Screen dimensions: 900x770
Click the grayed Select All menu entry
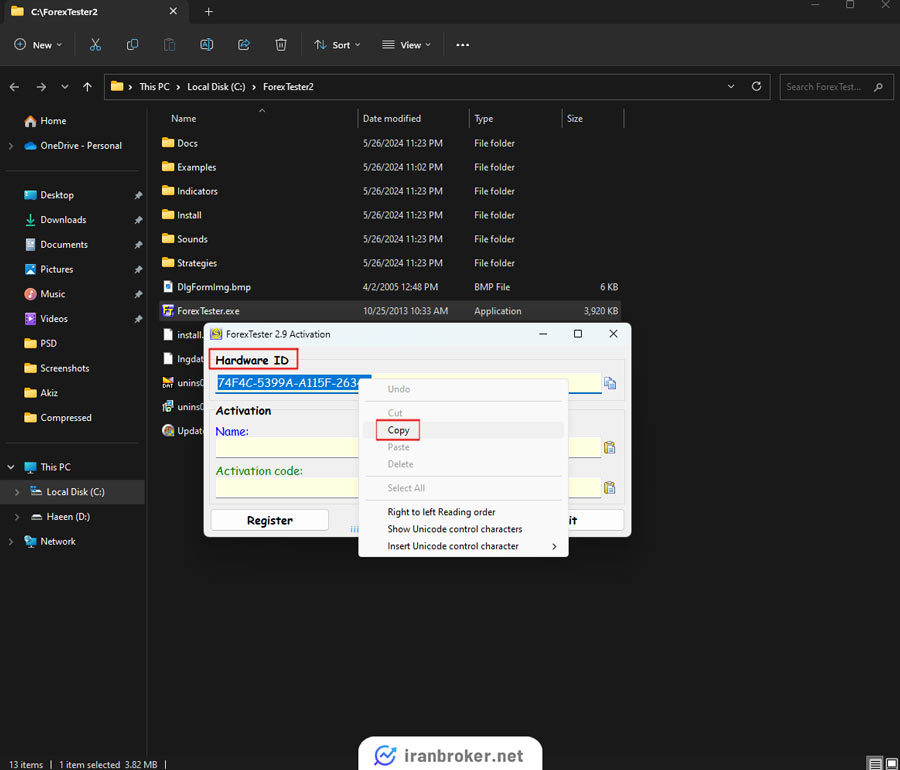(x=463, y=488)
